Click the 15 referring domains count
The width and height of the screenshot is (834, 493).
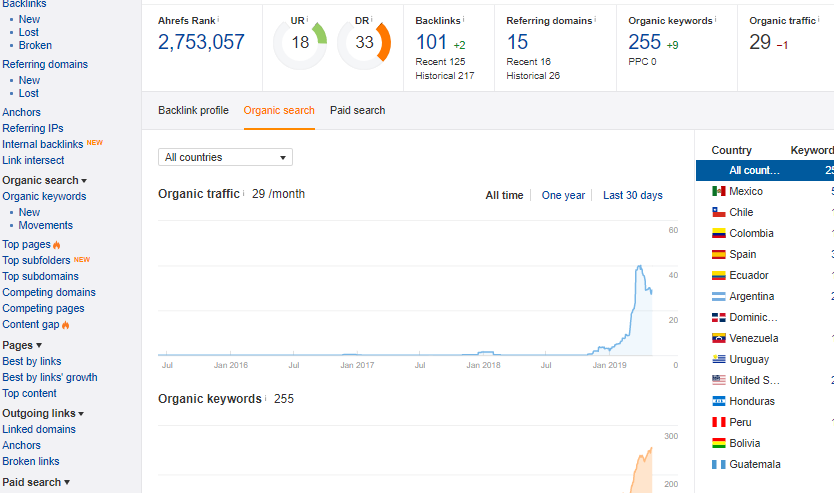click(x=517, y=42)
